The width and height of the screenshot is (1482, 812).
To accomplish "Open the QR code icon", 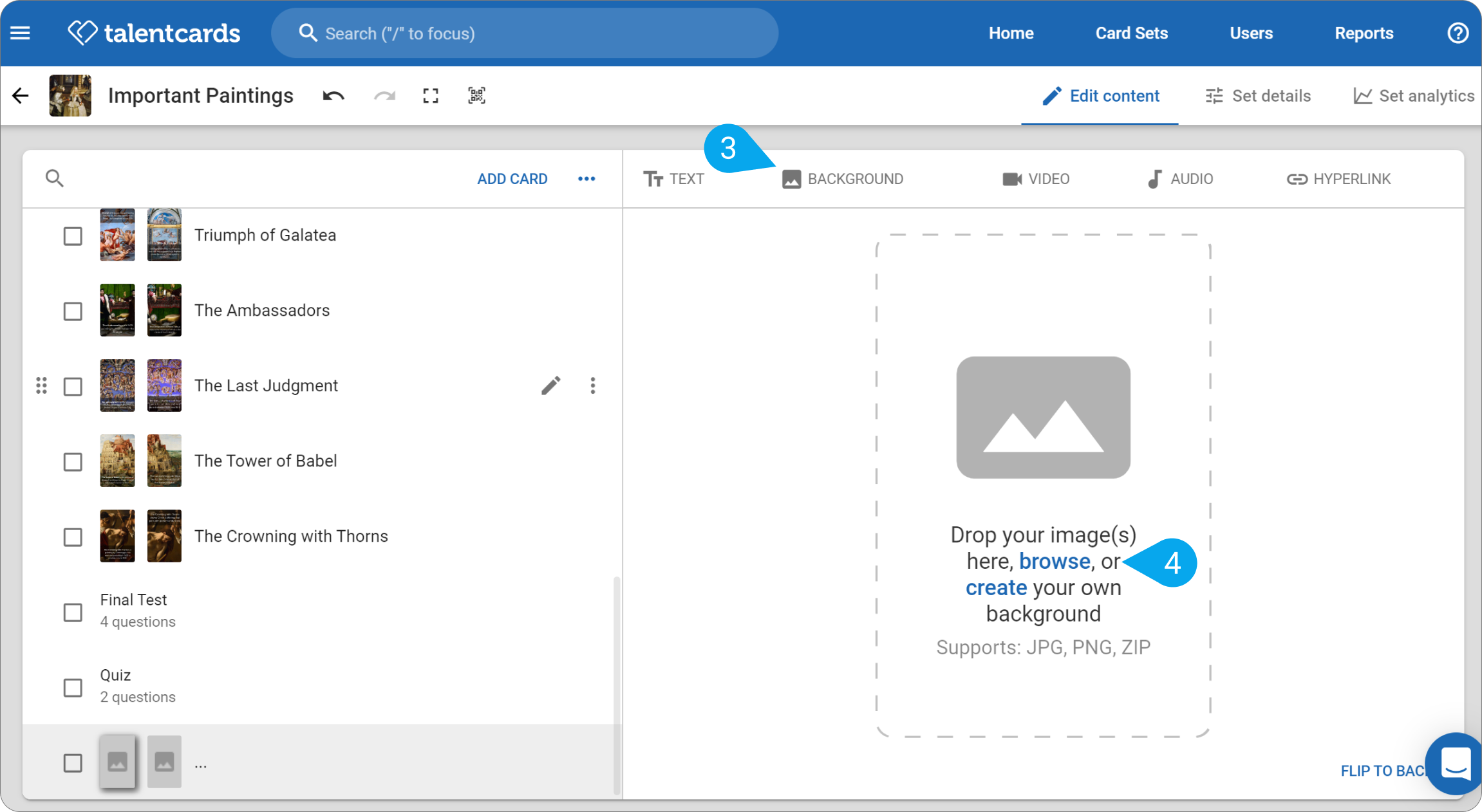I will click(476, 96).
